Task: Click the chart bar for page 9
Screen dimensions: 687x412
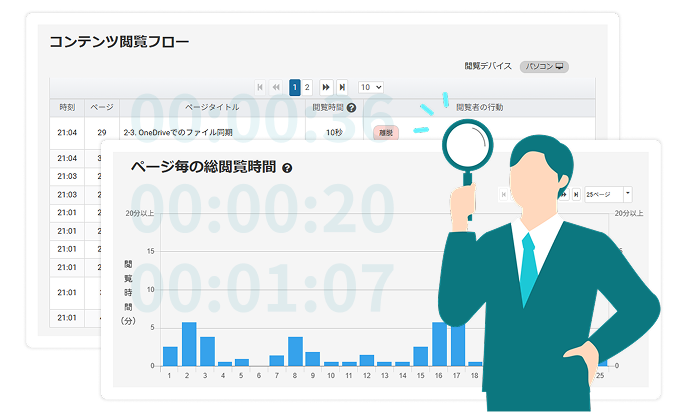Action: (x=312, y=359)
